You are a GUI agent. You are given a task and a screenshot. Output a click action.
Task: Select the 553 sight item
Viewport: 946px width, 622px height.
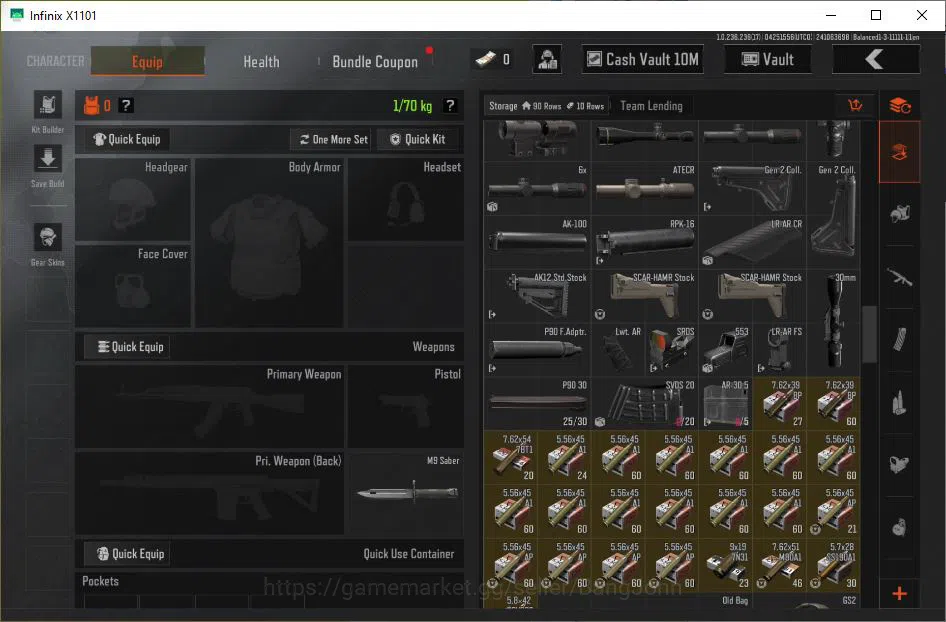726,350
